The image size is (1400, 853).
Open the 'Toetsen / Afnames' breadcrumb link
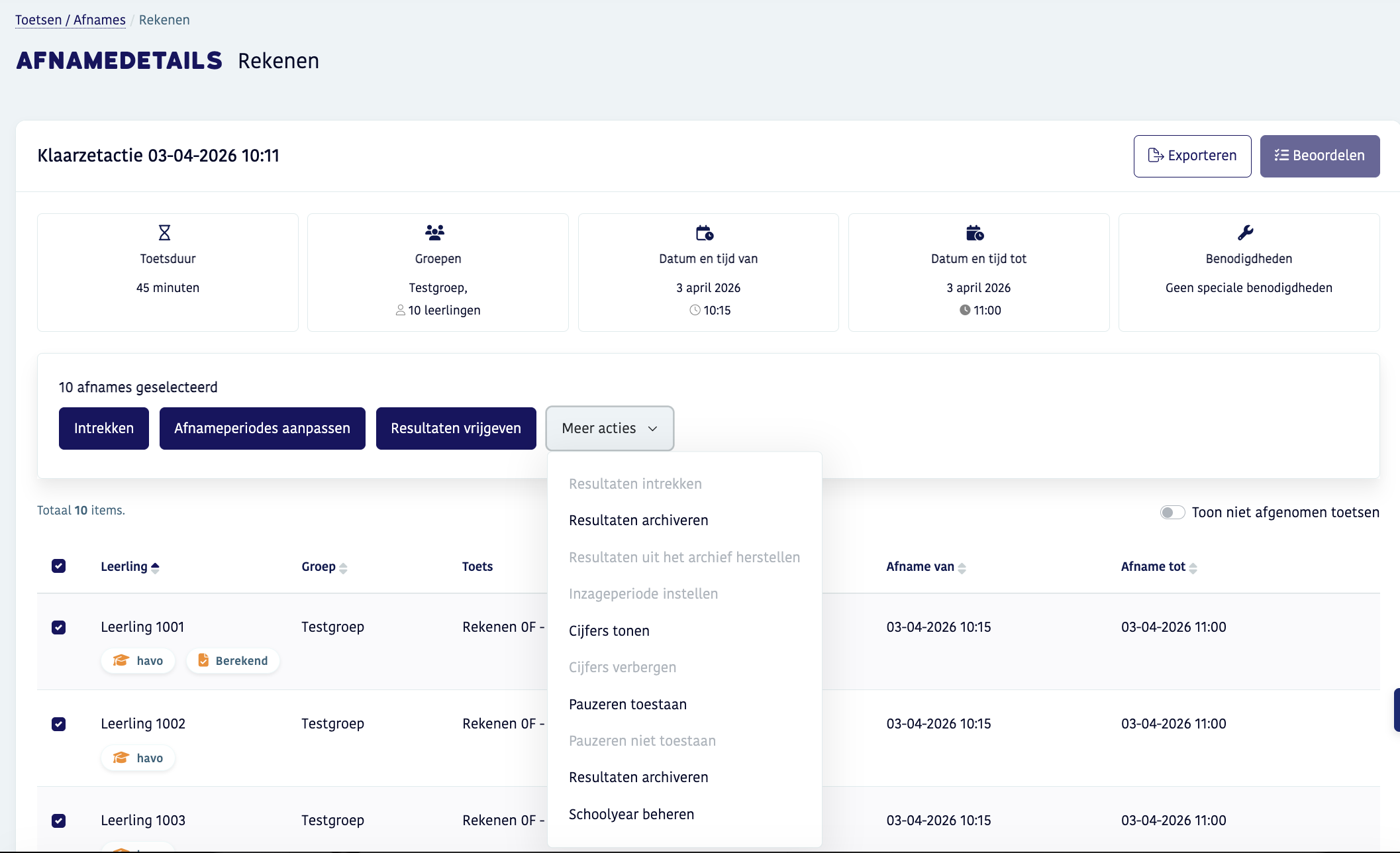[x=70, y=20]
